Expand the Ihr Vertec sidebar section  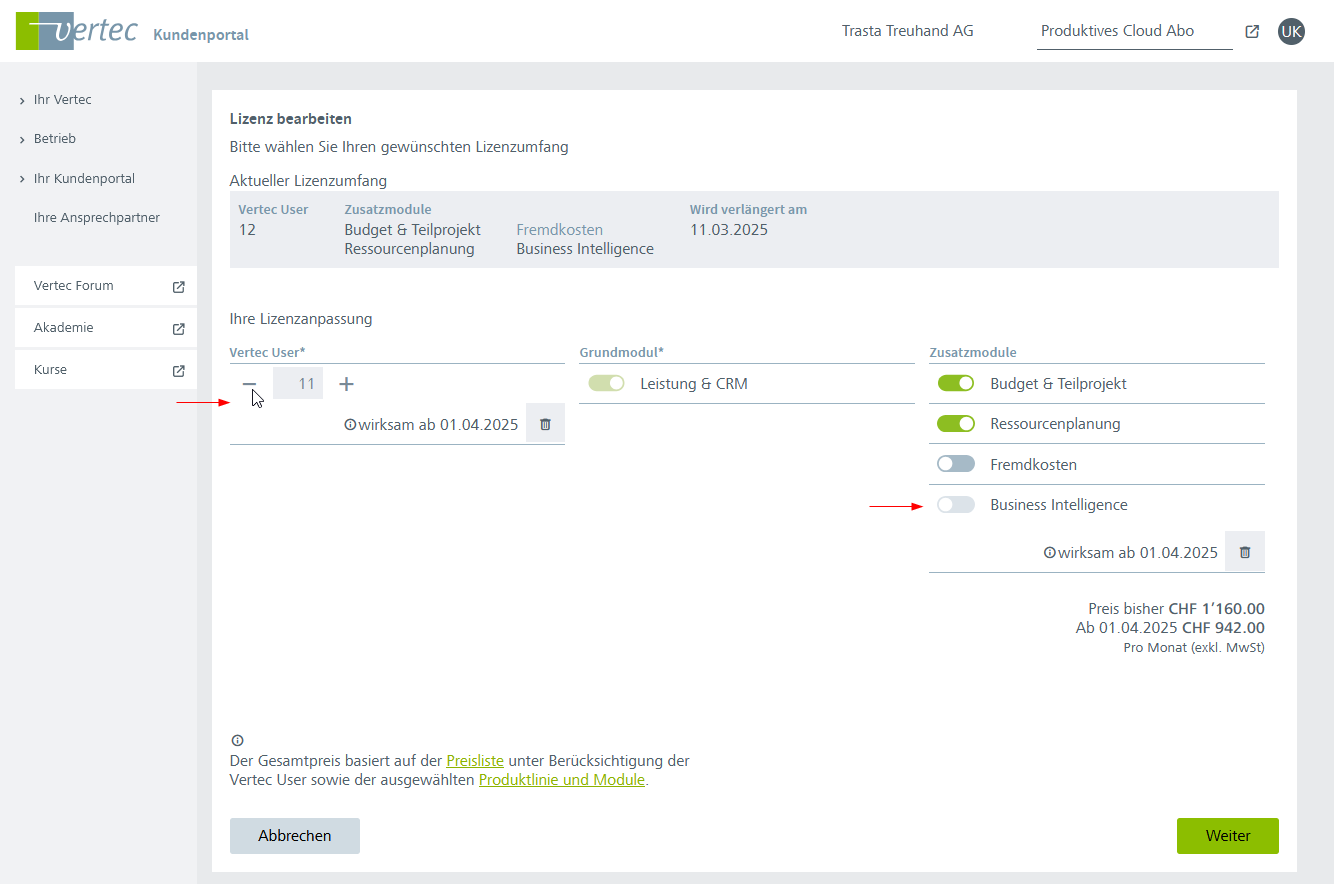(62, 100)
